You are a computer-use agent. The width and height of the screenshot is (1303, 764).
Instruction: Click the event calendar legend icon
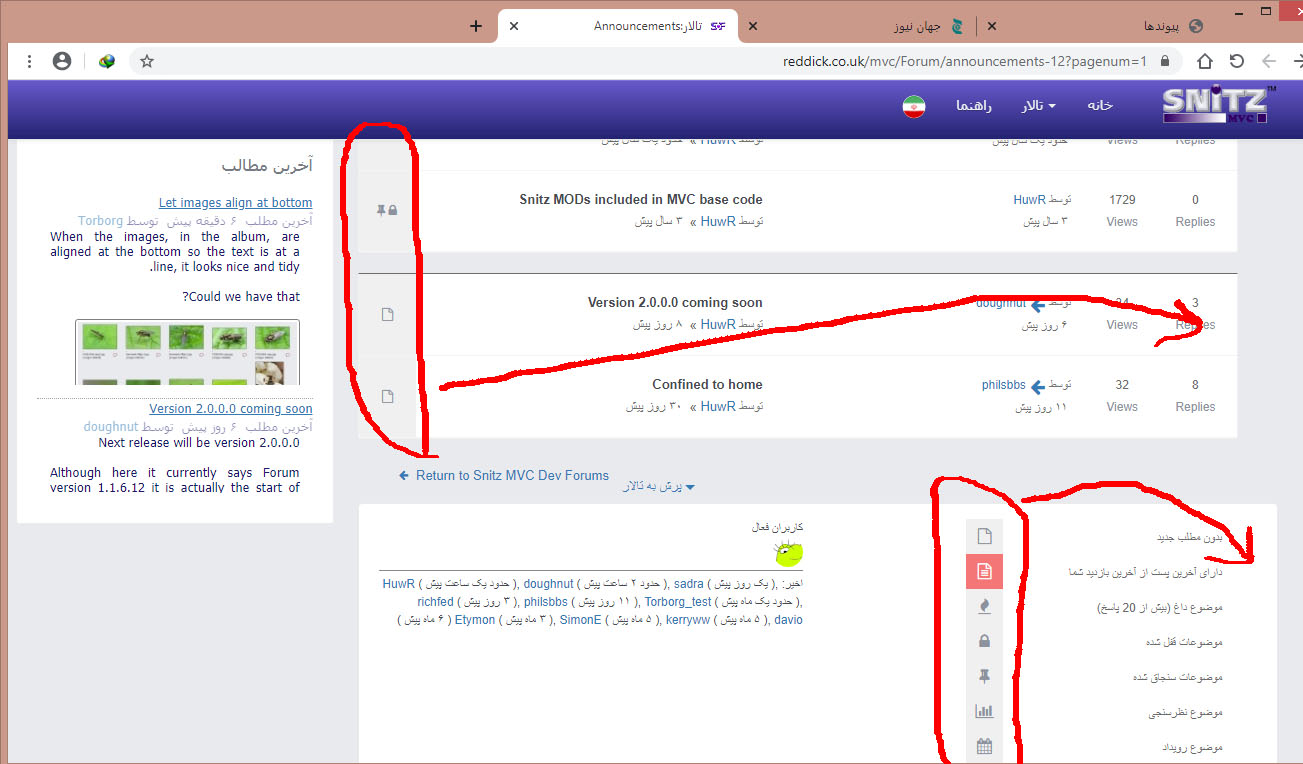984,746
